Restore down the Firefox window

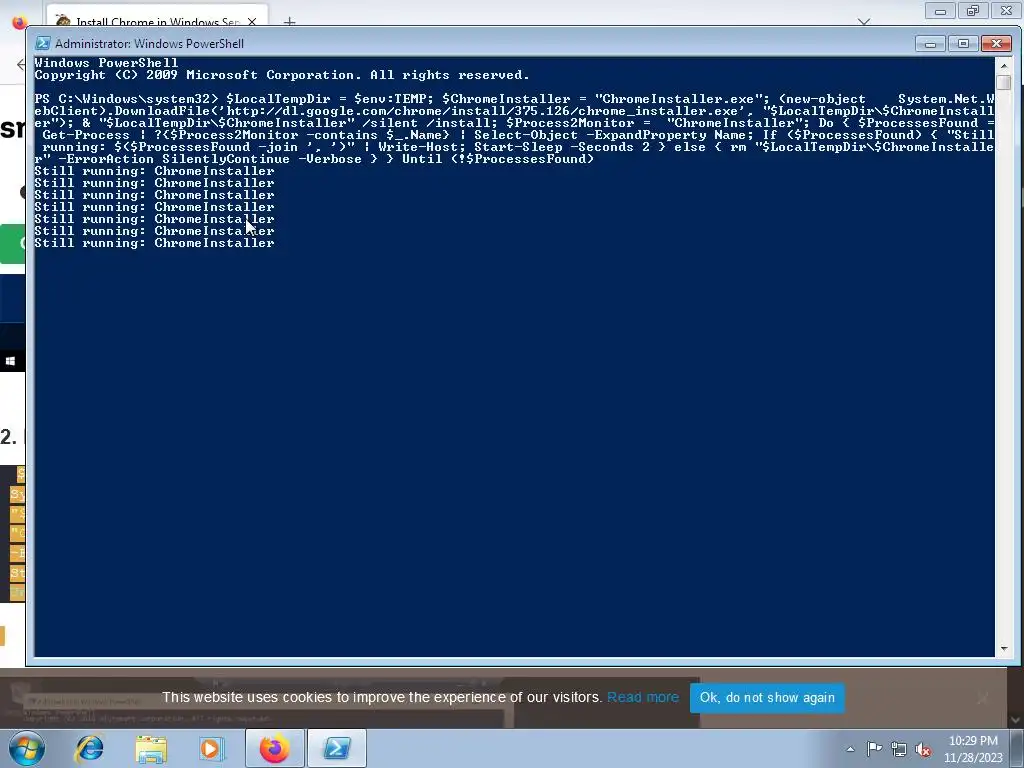pyautogui.click(x=973, y=11)
